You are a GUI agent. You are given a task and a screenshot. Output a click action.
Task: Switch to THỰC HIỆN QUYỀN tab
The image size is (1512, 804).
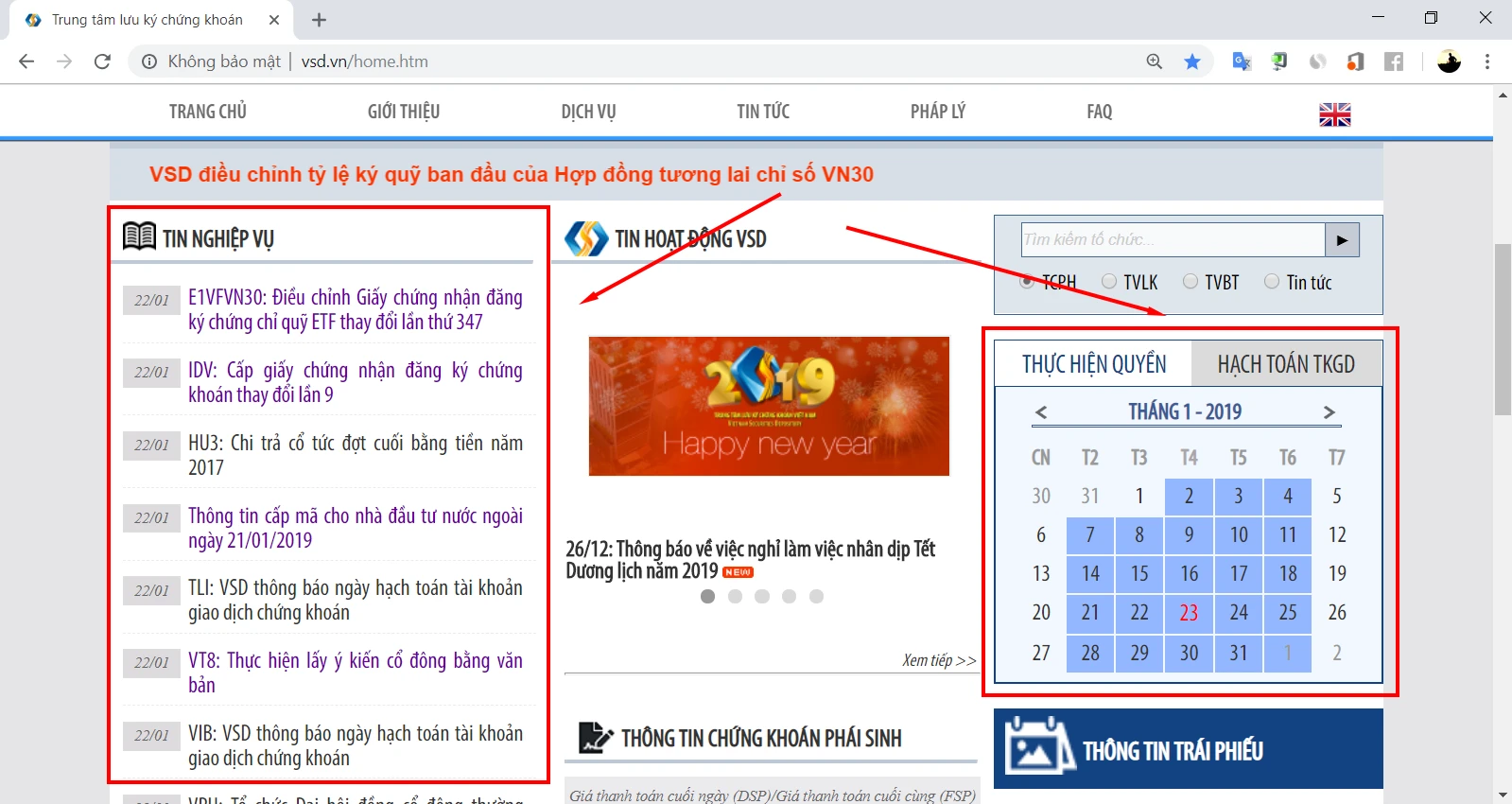(x=1094, y=364)
